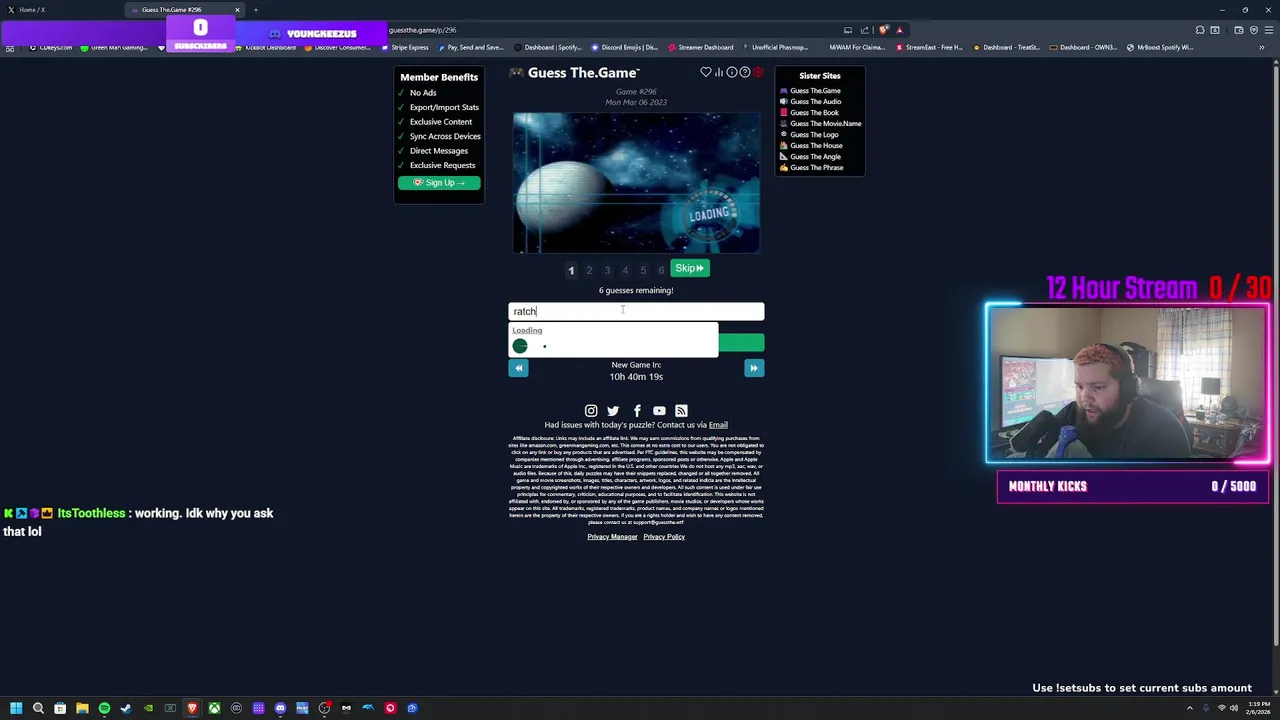
Task: Click the game screenshot image
Action: [636, 183]
